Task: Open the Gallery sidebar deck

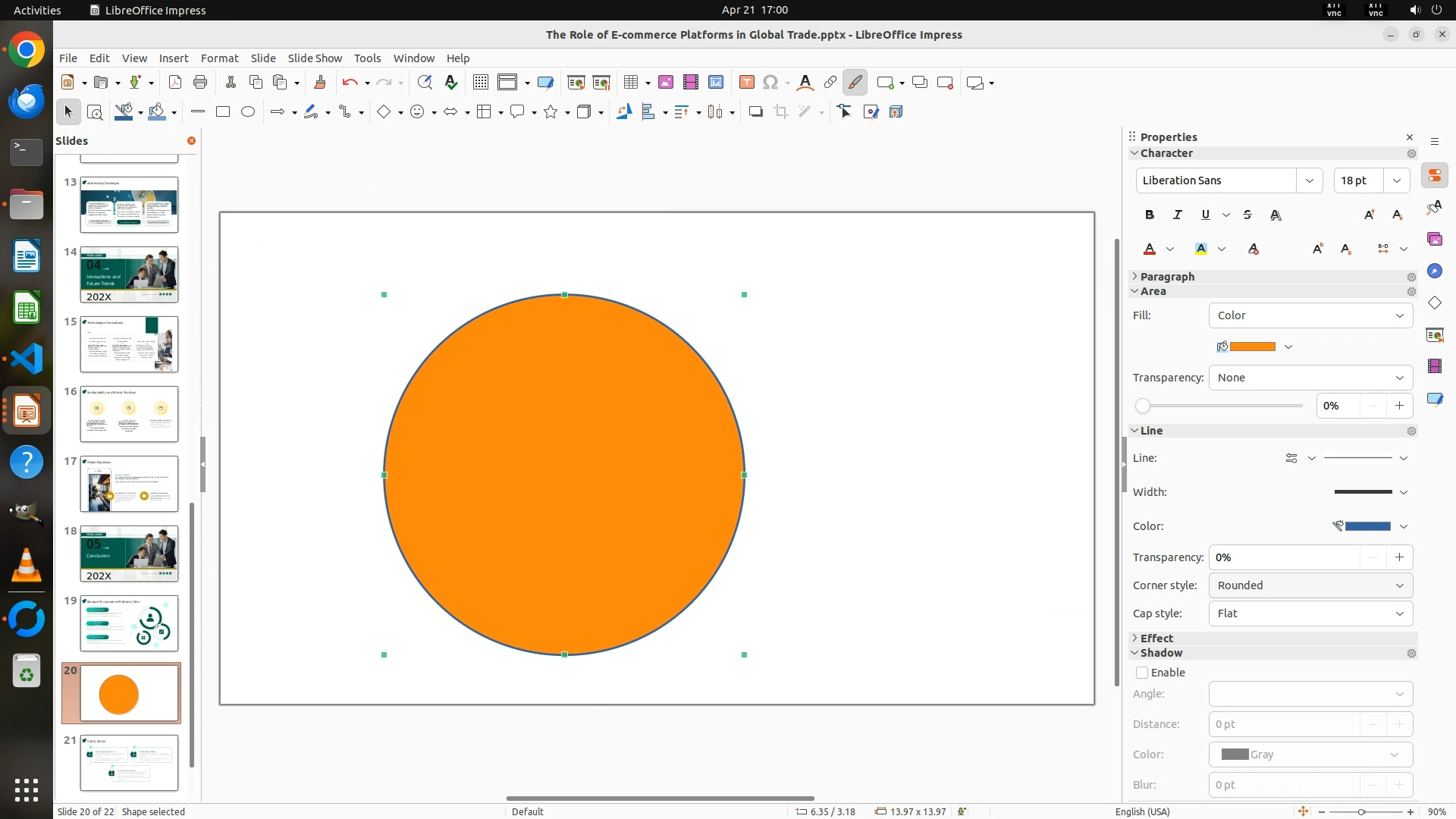Action: 1434,240
